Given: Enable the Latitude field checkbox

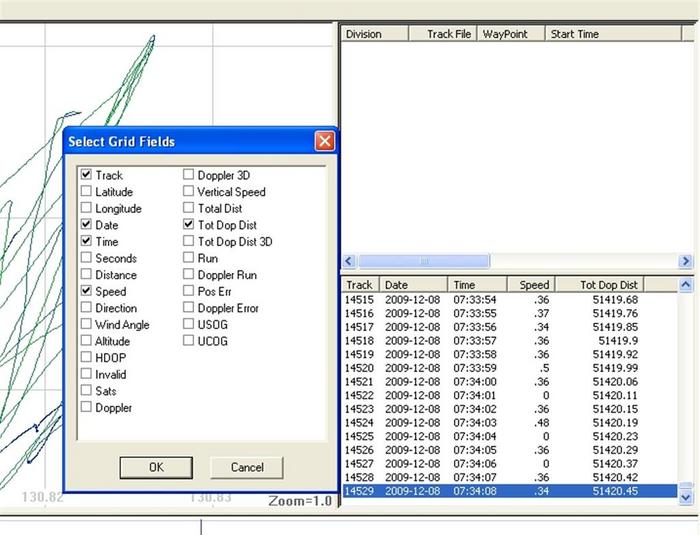Looking at the screenshot, I should point(87,192).
